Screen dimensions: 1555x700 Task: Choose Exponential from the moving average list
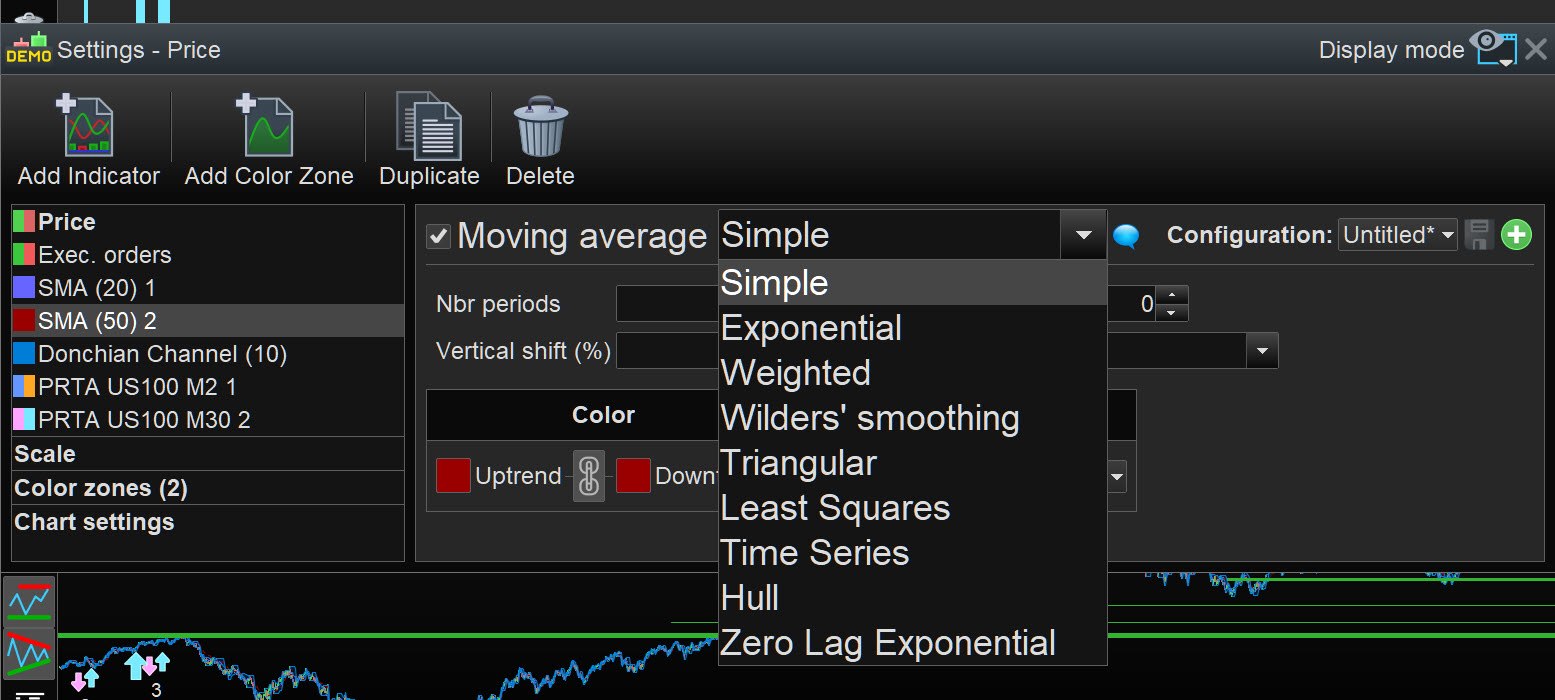[811, 328]
